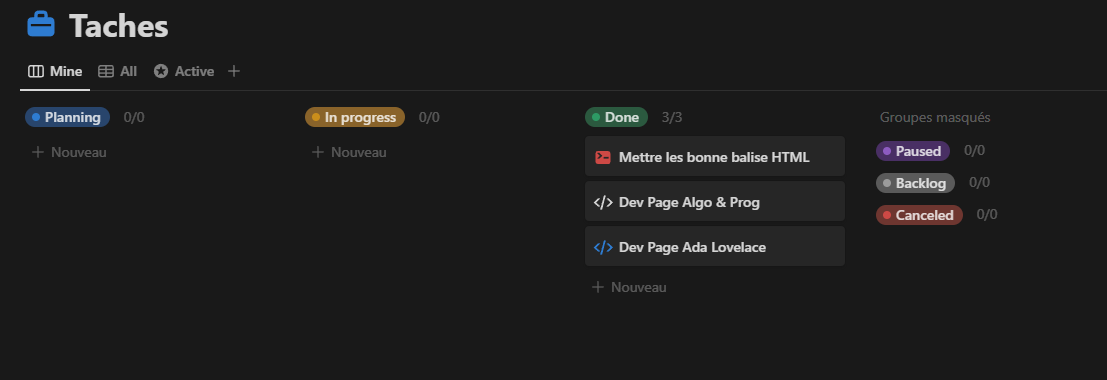
Task: Open the Done status tag
Action: 616,117
